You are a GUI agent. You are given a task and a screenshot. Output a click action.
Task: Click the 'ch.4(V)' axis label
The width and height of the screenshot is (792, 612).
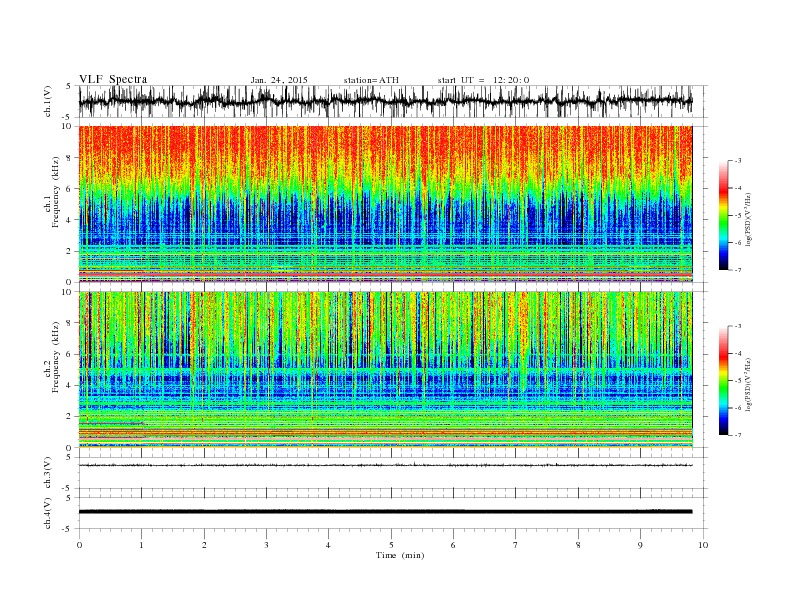pos(48,513)
